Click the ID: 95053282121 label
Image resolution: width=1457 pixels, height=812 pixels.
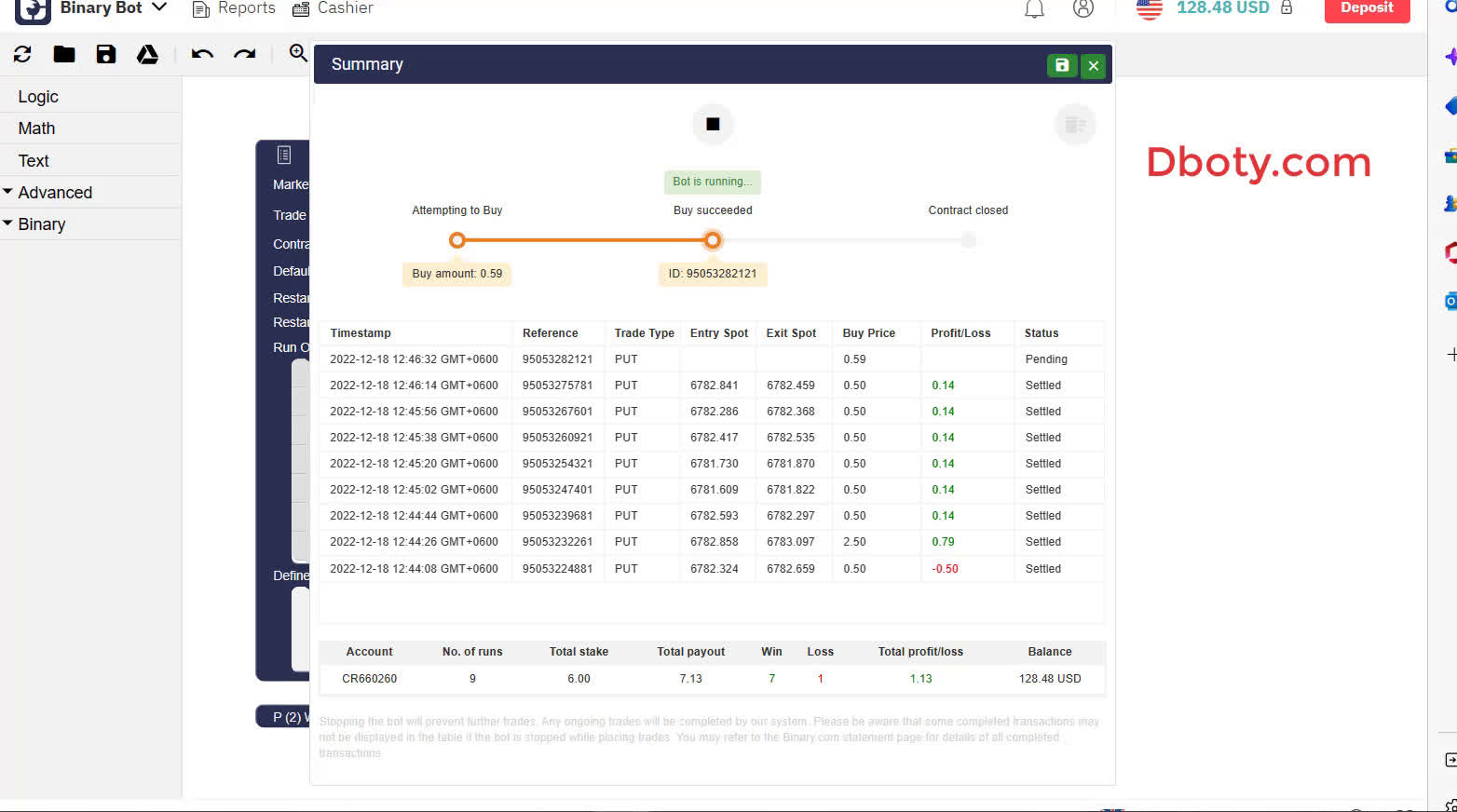tap(713, 274)
